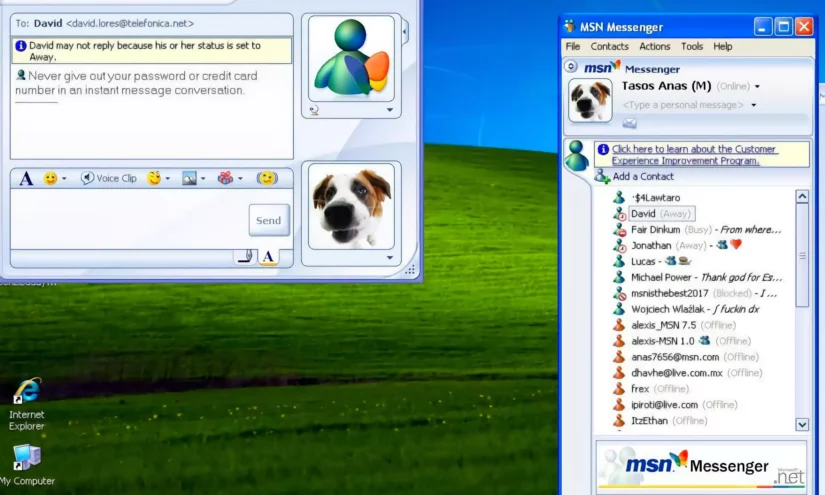The image size is (825, 495).
Task: Start recording a Voice Clip
Action: point(108,178)
